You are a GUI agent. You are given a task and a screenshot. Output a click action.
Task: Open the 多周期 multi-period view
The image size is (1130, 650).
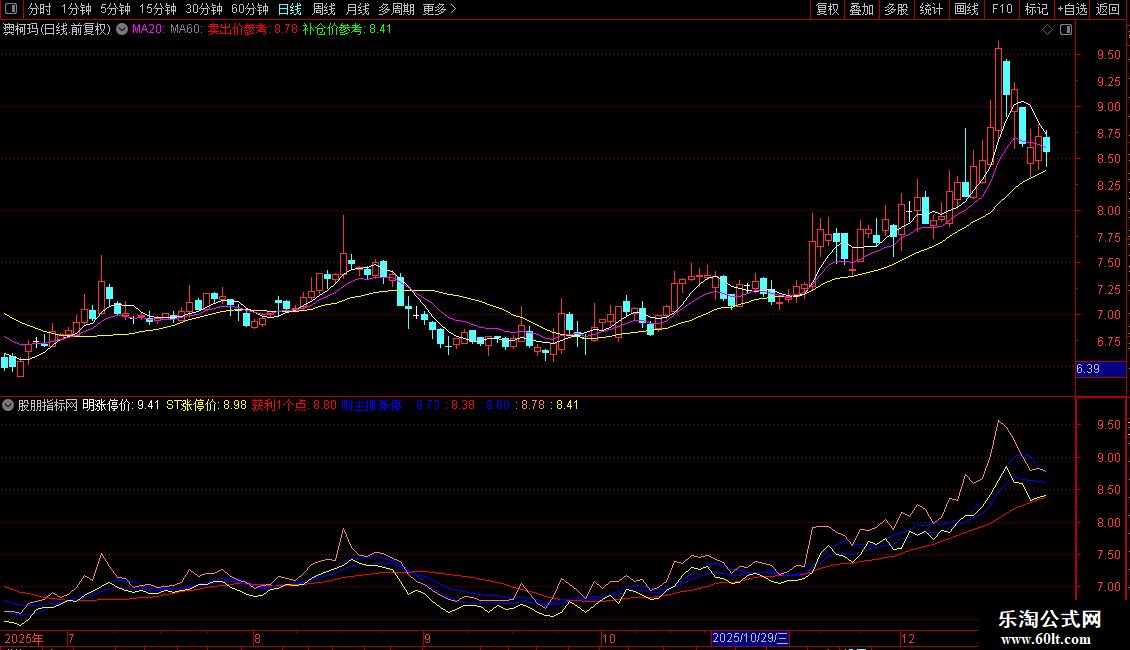[x=396, y=9]
